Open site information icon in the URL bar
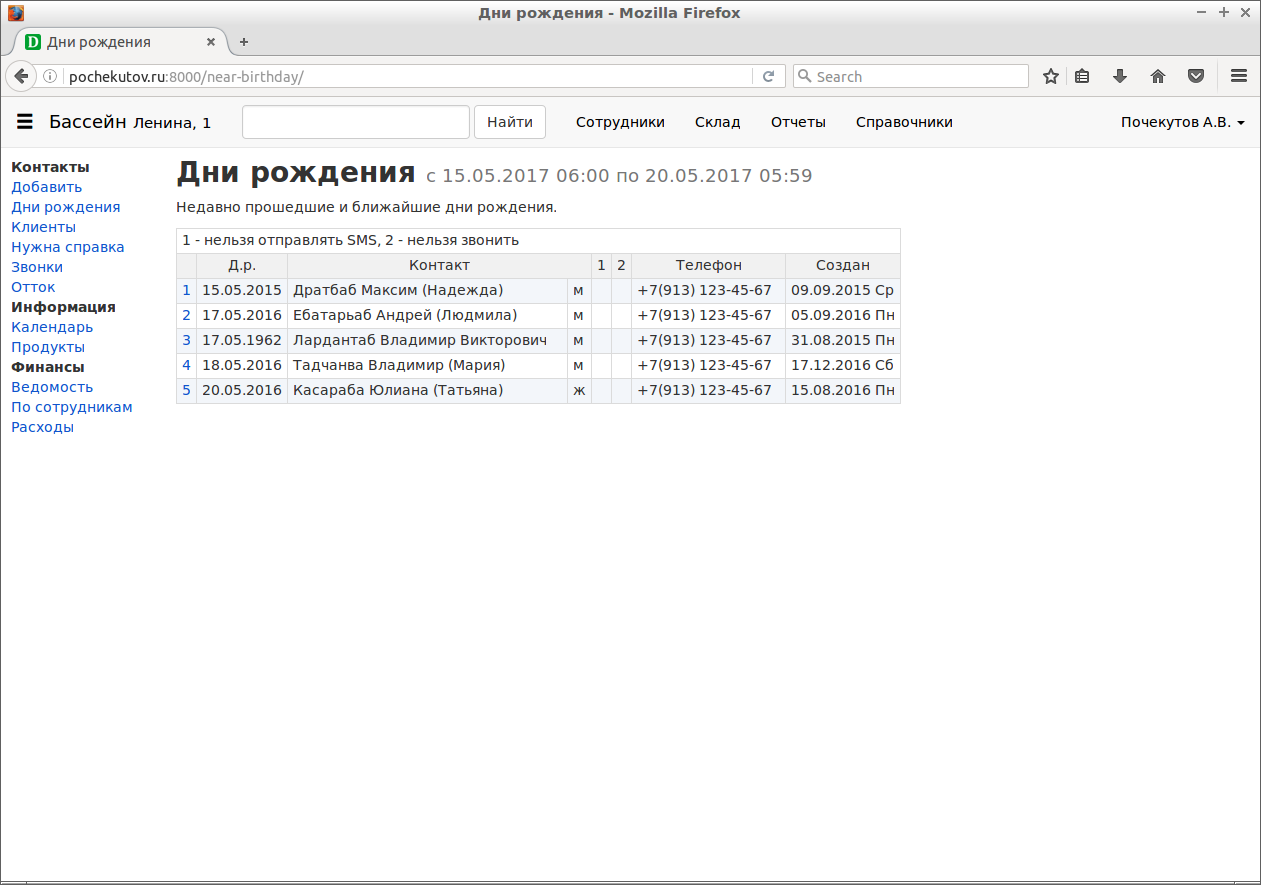The image size is (1261, 885). coord(50,76)
